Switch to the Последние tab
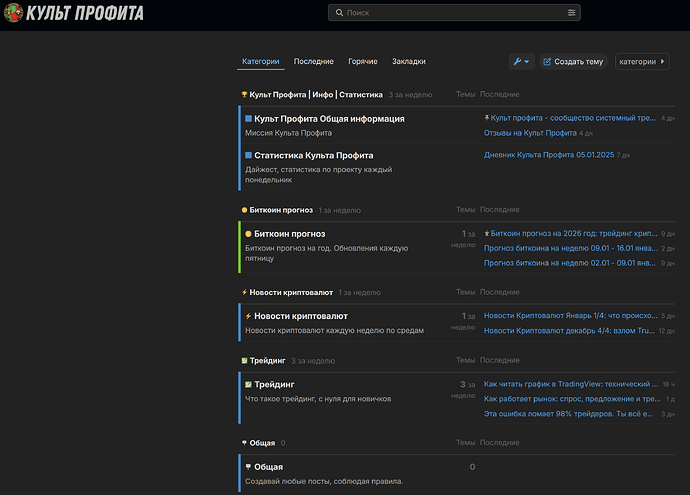 click(313, 62)
